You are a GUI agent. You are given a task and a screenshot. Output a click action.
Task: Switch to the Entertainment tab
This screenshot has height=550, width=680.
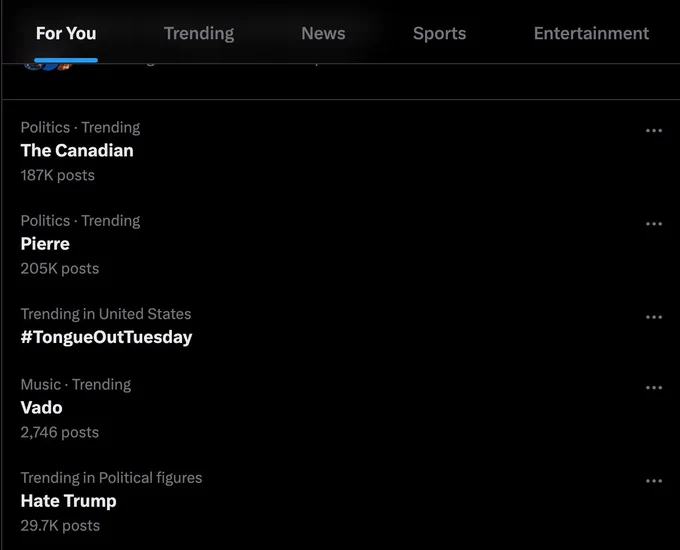(591, 34)
